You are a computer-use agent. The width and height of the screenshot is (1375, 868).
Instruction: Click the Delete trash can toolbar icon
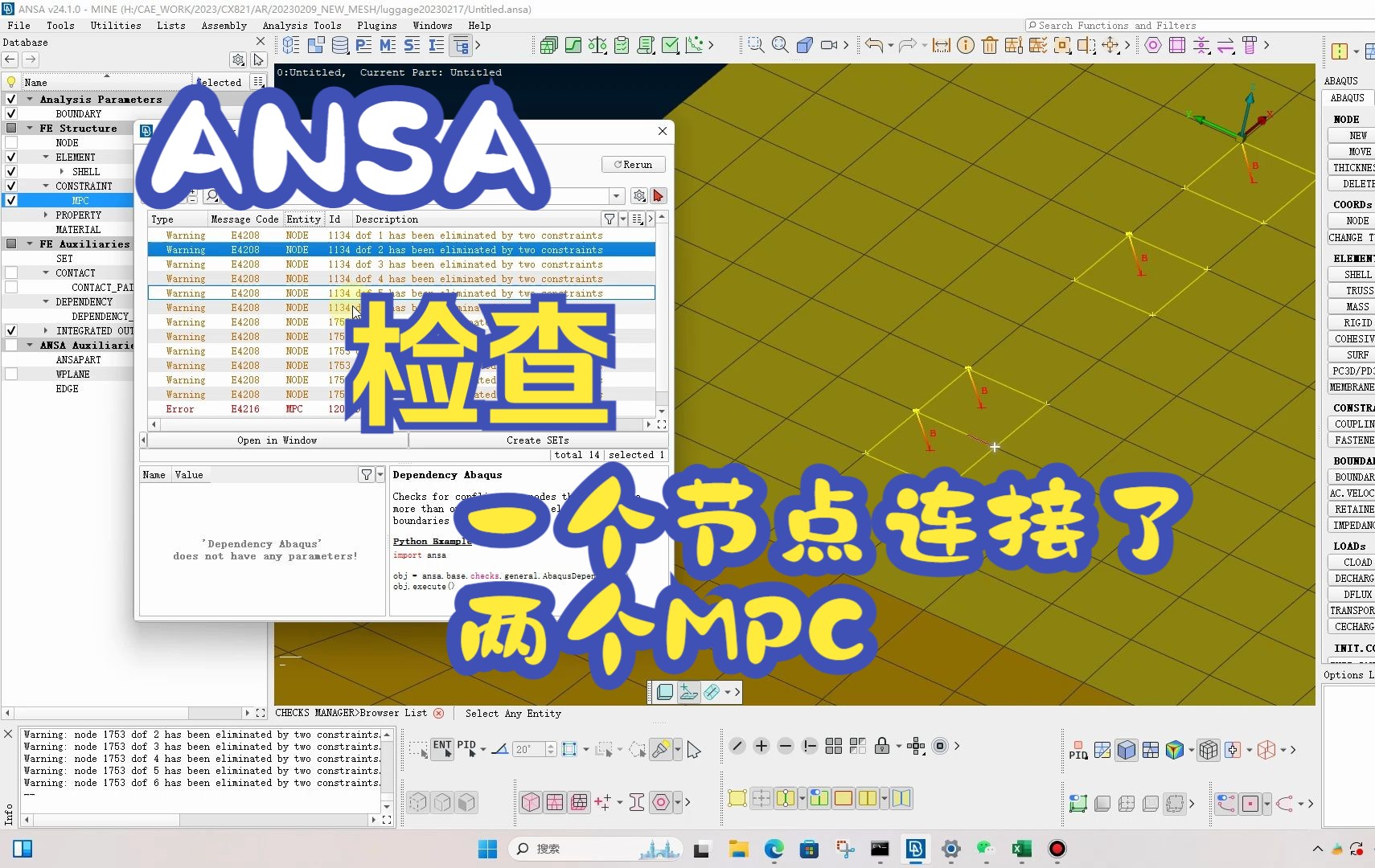(990, 45)
